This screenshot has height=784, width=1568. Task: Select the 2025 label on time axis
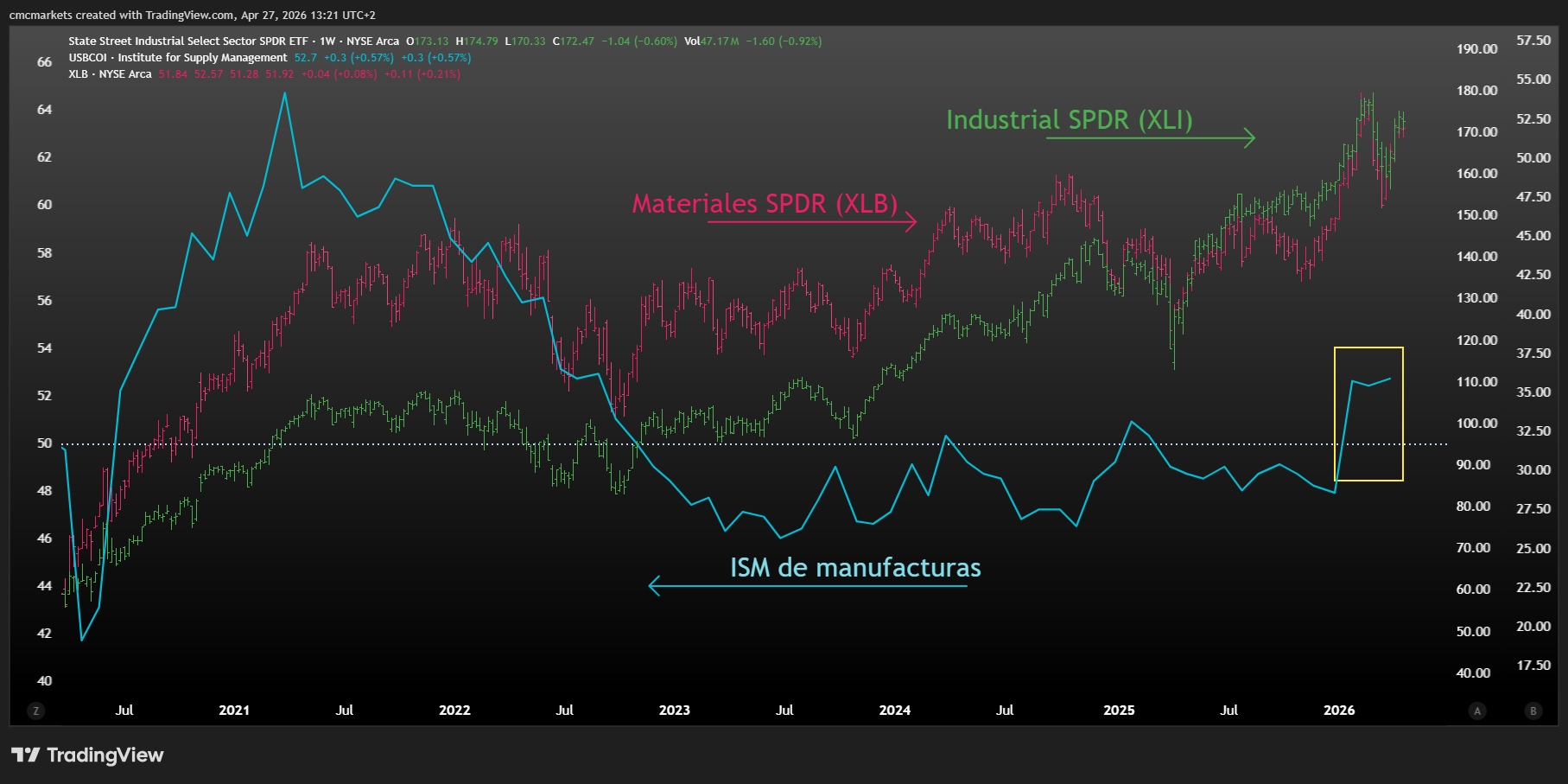click(1120, 711)
